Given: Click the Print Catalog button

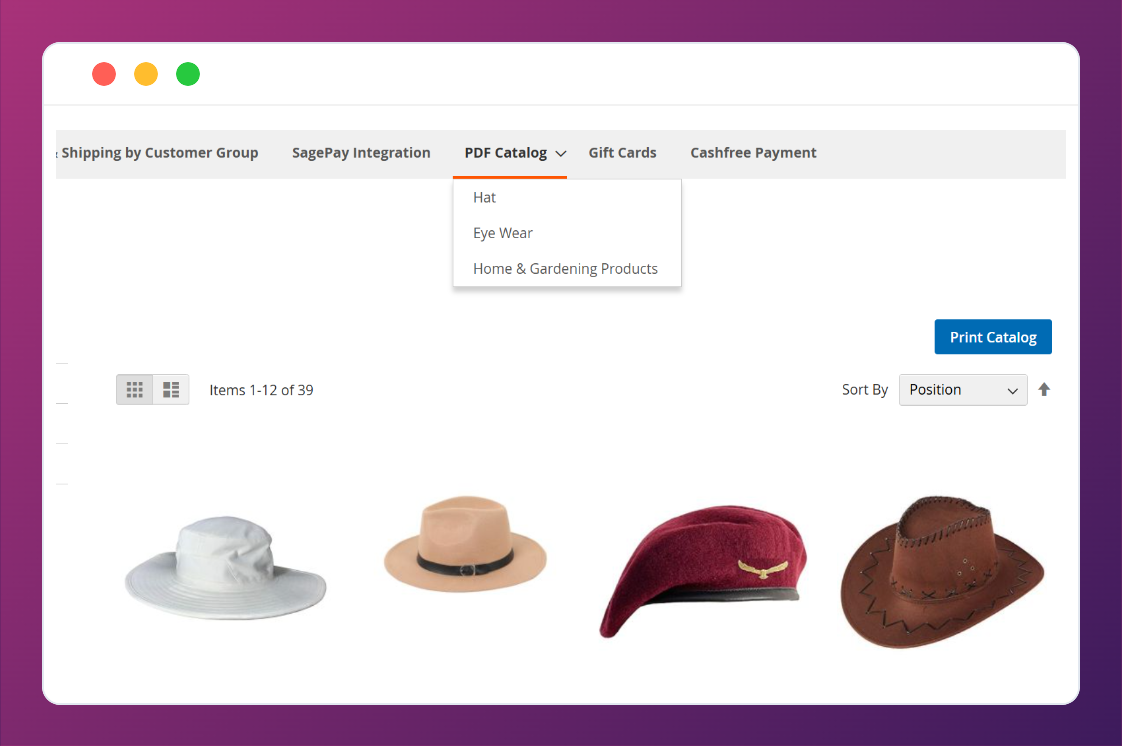Looking at the screenshot, I should coord(993,337).
